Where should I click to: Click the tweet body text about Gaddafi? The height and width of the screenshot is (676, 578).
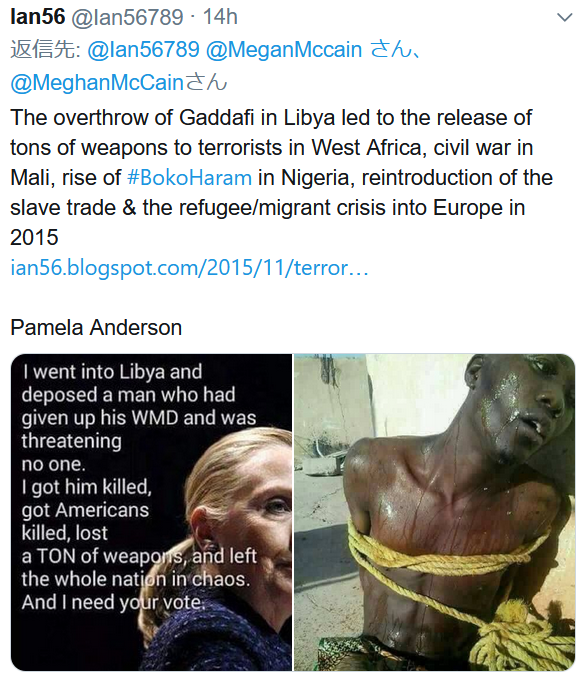coord(281,177)
